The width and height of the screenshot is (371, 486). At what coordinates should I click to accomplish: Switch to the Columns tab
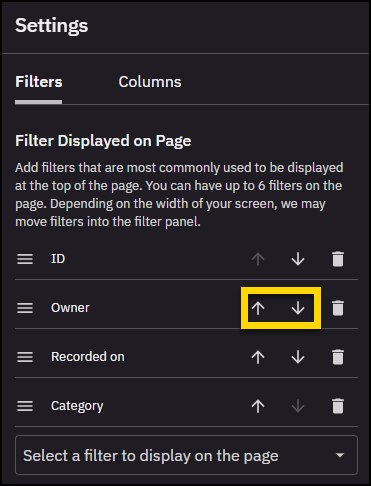coord(150,82)
